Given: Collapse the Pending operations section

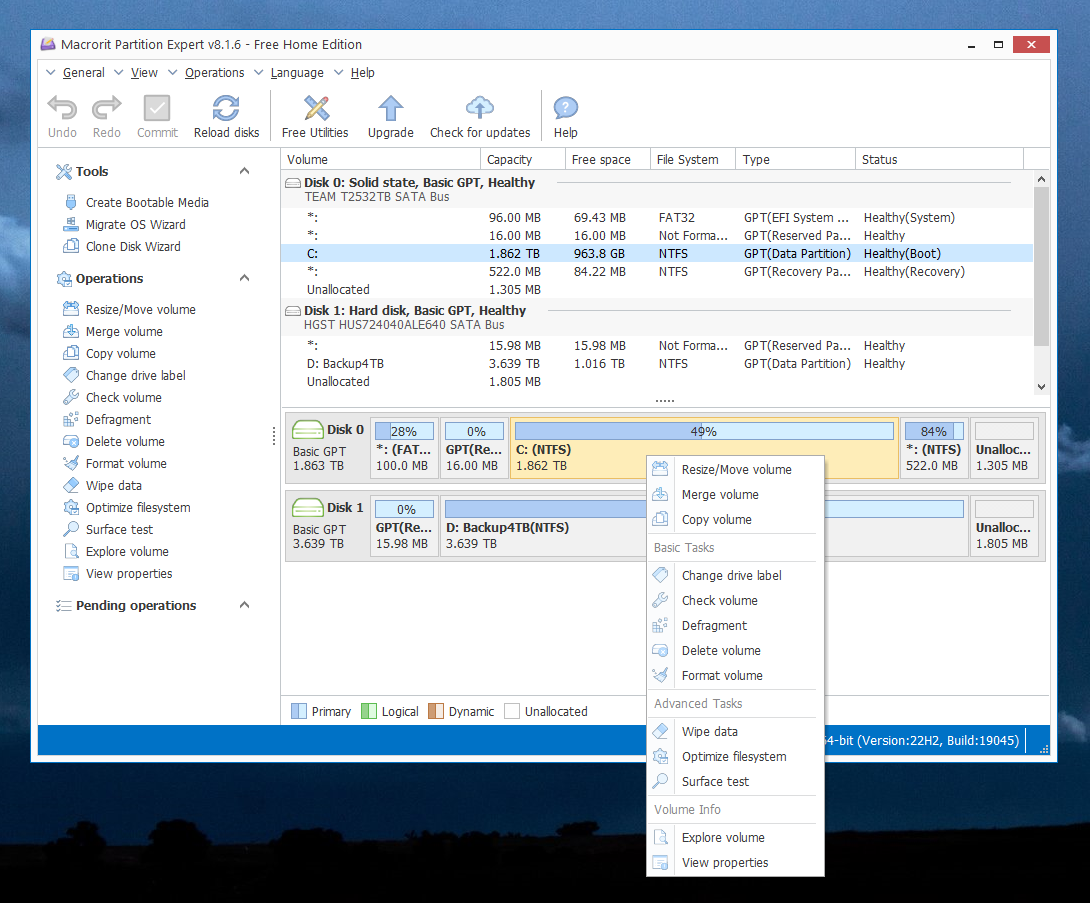Looking at the screenshot, I should click(244, 605).
